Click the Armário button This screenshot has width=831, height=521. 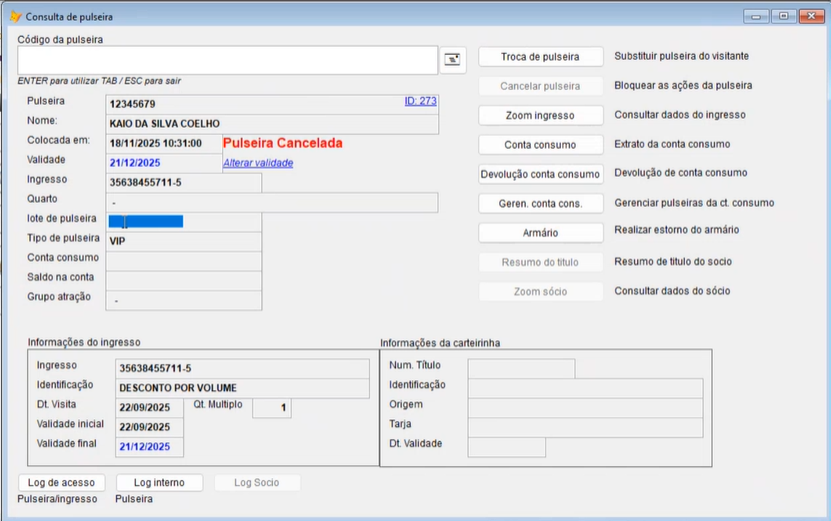[x=540, y=232]
